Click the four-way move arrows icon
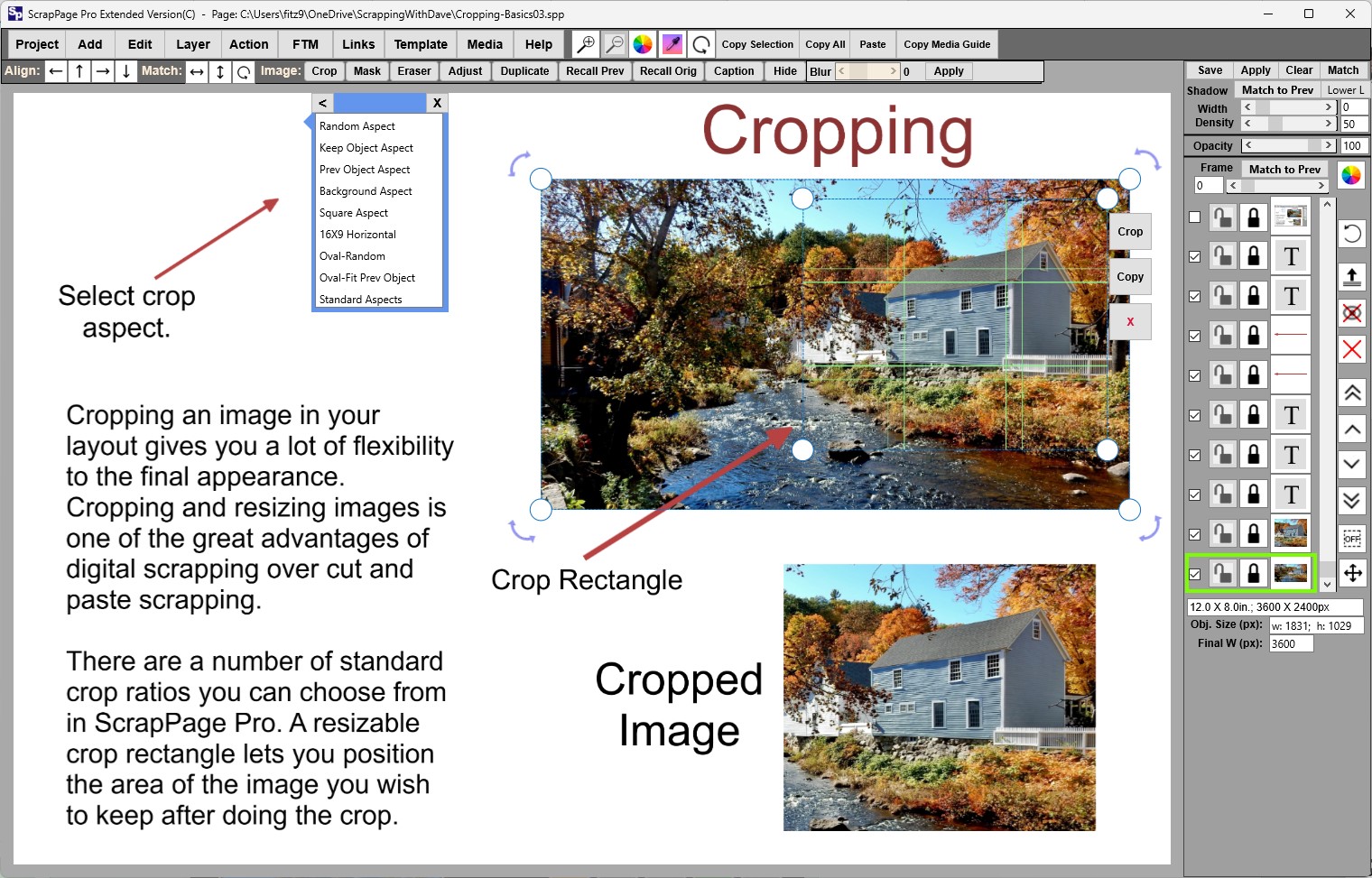1372x878 pixels. pyautogui.click(x=1351, y=573)
